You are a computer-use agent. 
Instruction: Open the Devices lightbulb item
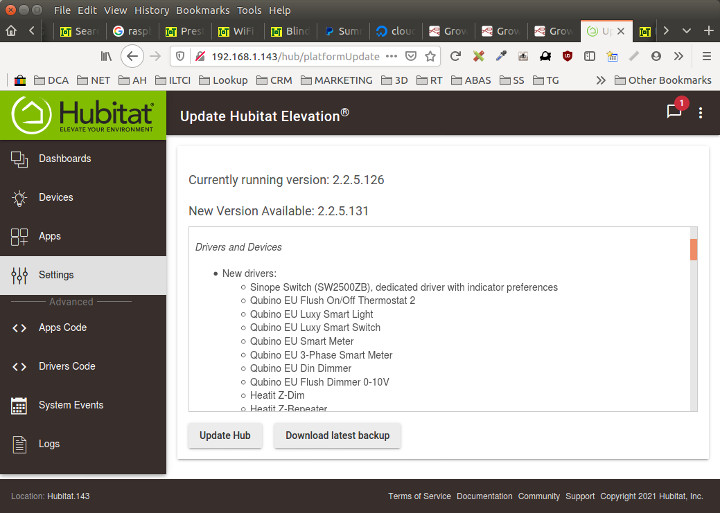tap(83, 197)
